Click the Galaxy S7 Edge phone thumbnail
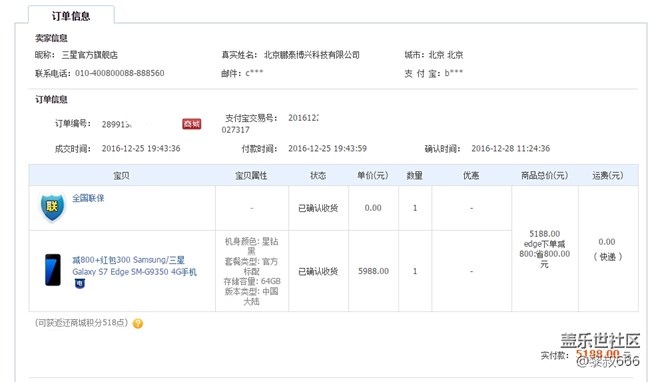The image size is (650, 382). (53, 270)
